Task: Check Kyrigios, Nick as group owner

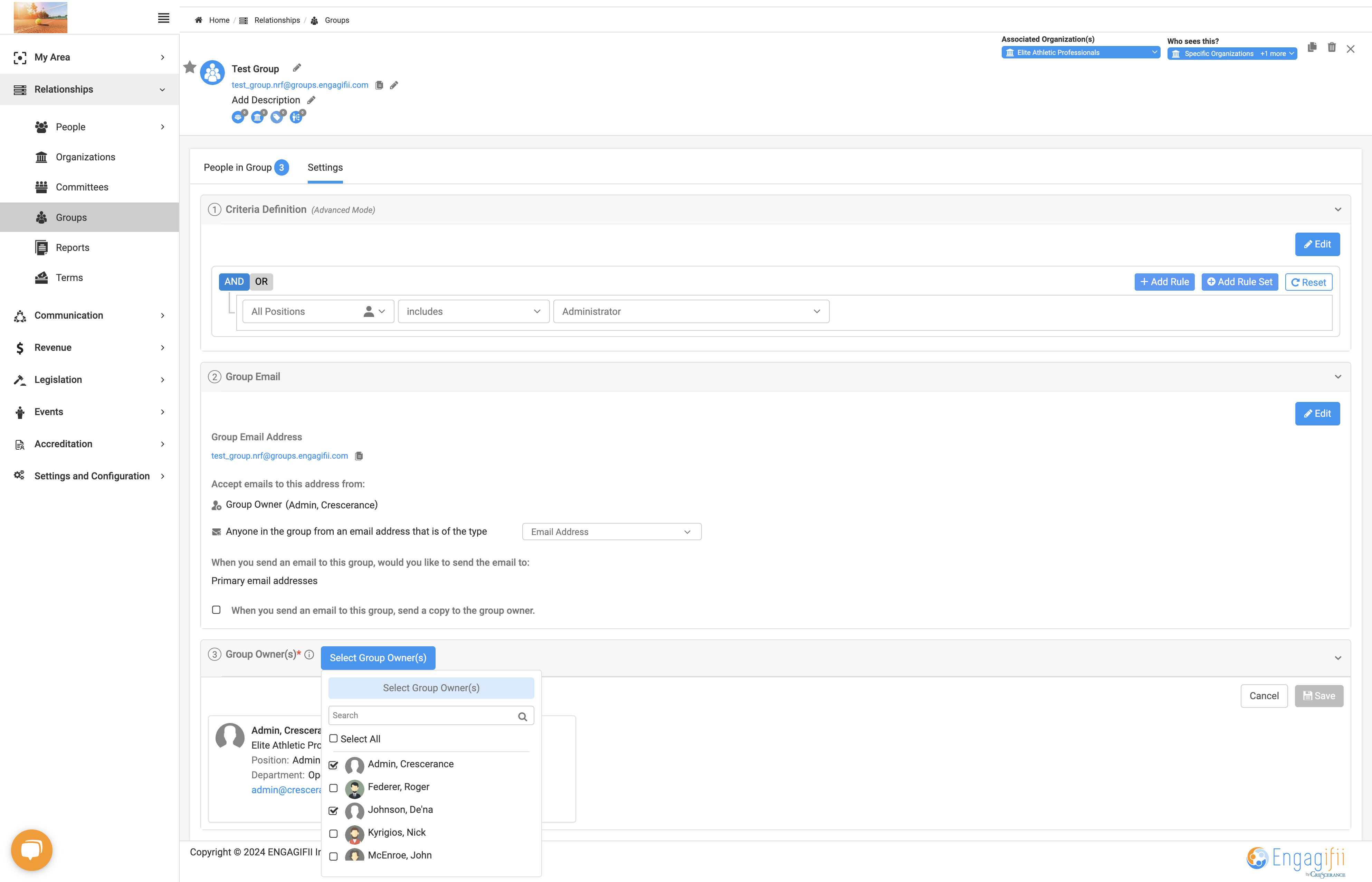Action: tap(333, 834)
